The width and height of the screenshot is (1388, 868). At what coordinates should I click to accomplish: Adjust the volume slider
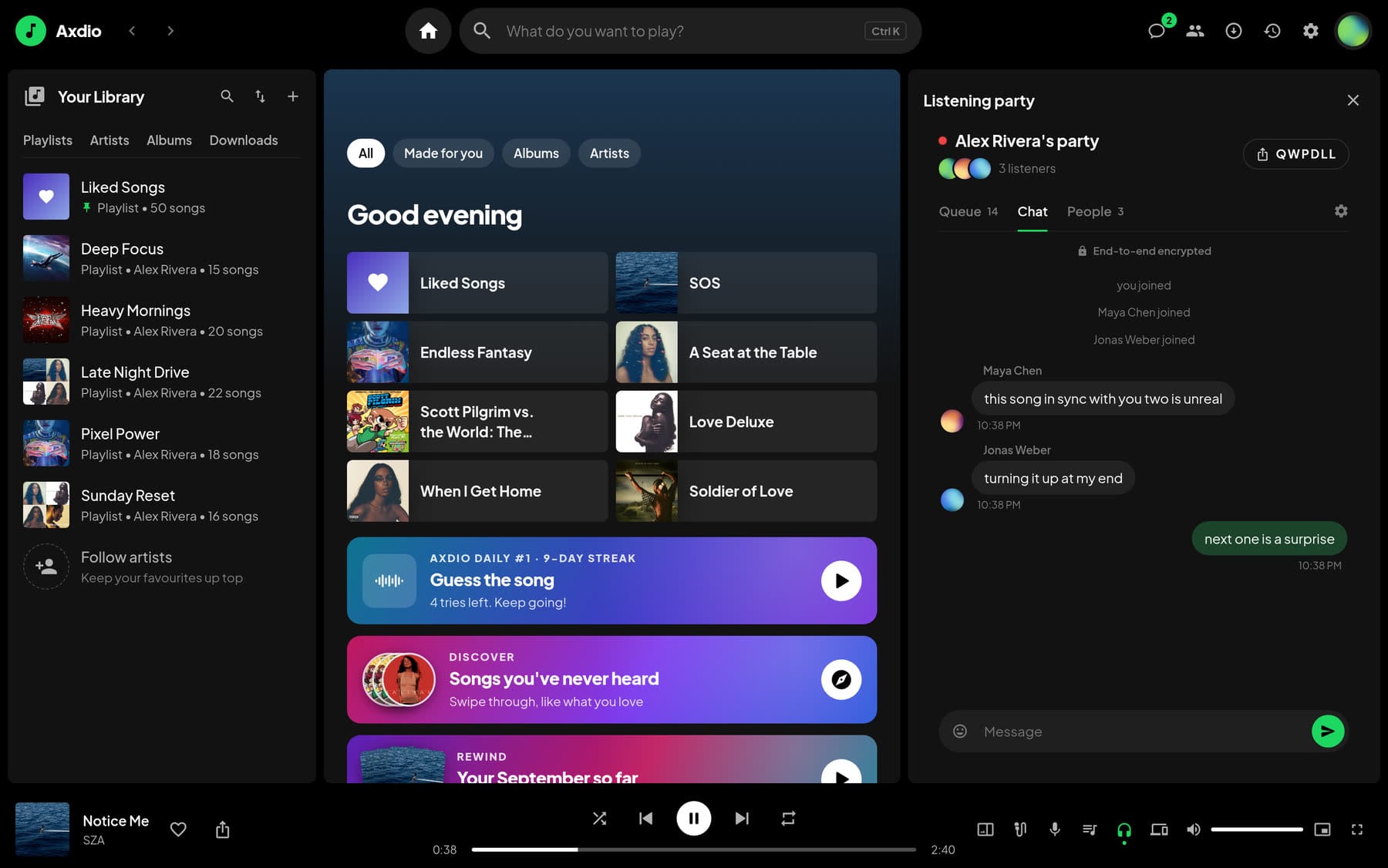[x=1257, y=829]
